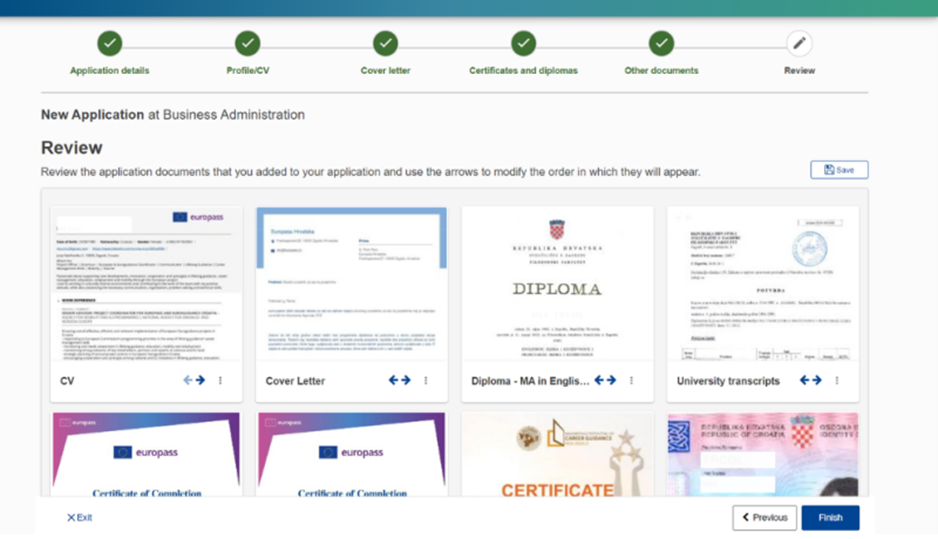
Task: Open more options for the CV card
Action: pyautogui.click(x=220, y=380)
